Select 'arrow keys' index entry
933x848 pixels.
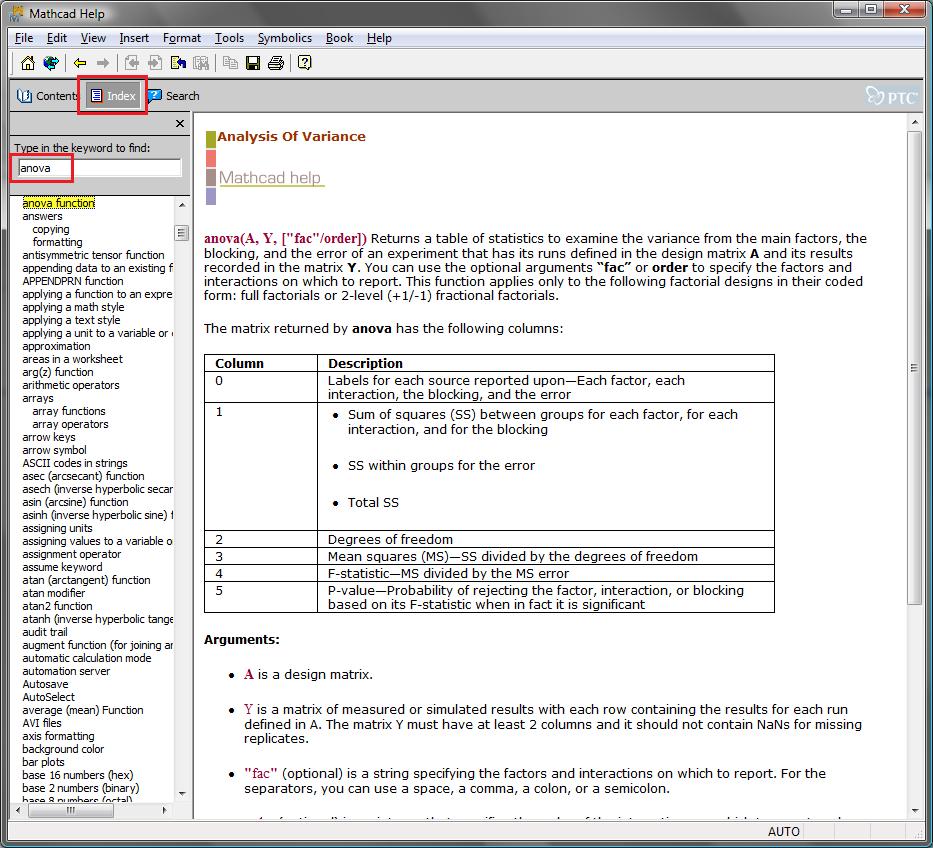click(49, 437)
